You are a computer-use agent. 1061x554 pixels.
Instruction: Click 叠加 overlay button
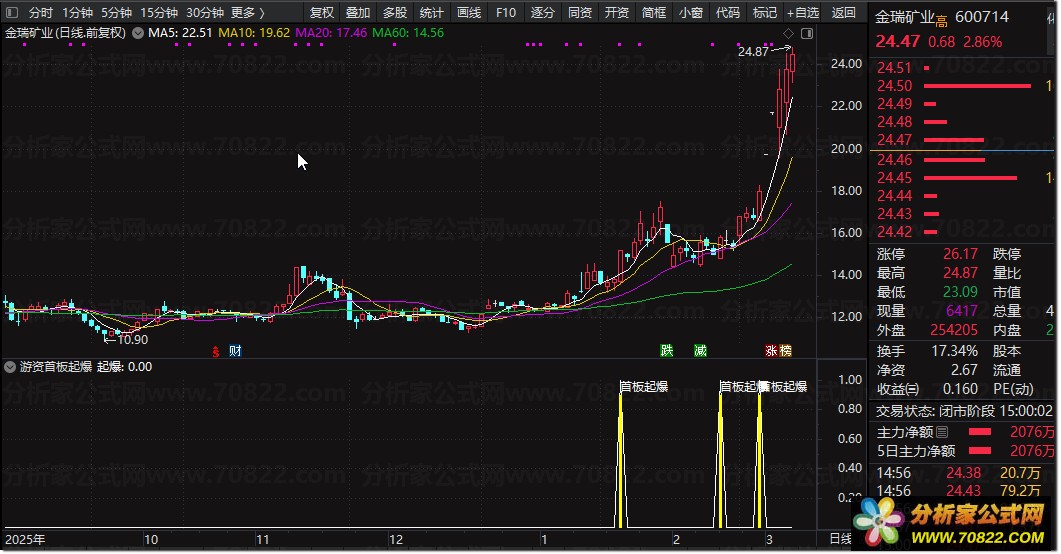[x=358, y=13]
